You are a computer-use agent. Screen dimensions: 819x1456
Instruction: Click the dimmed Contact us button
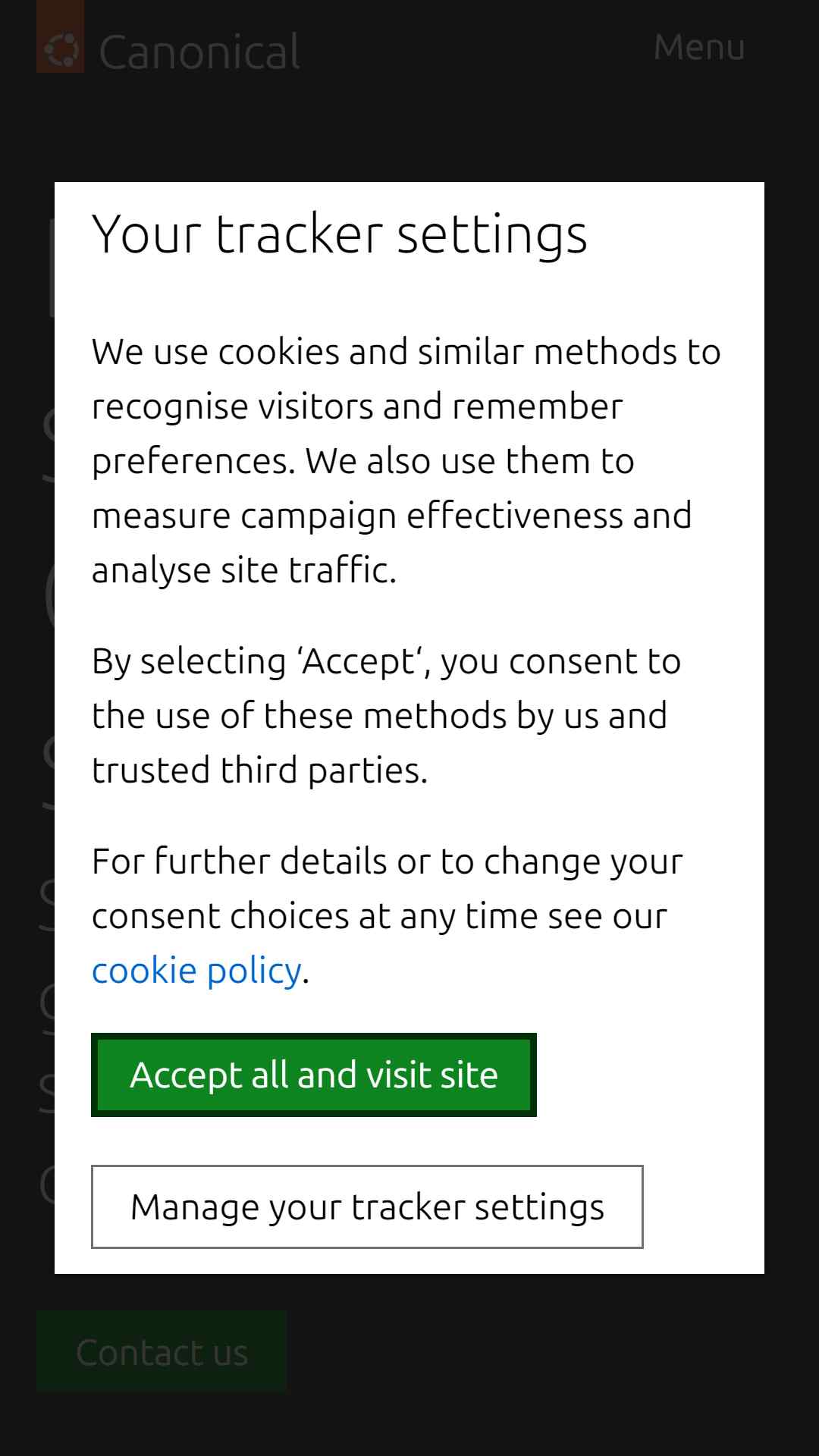click(162, 1351)
